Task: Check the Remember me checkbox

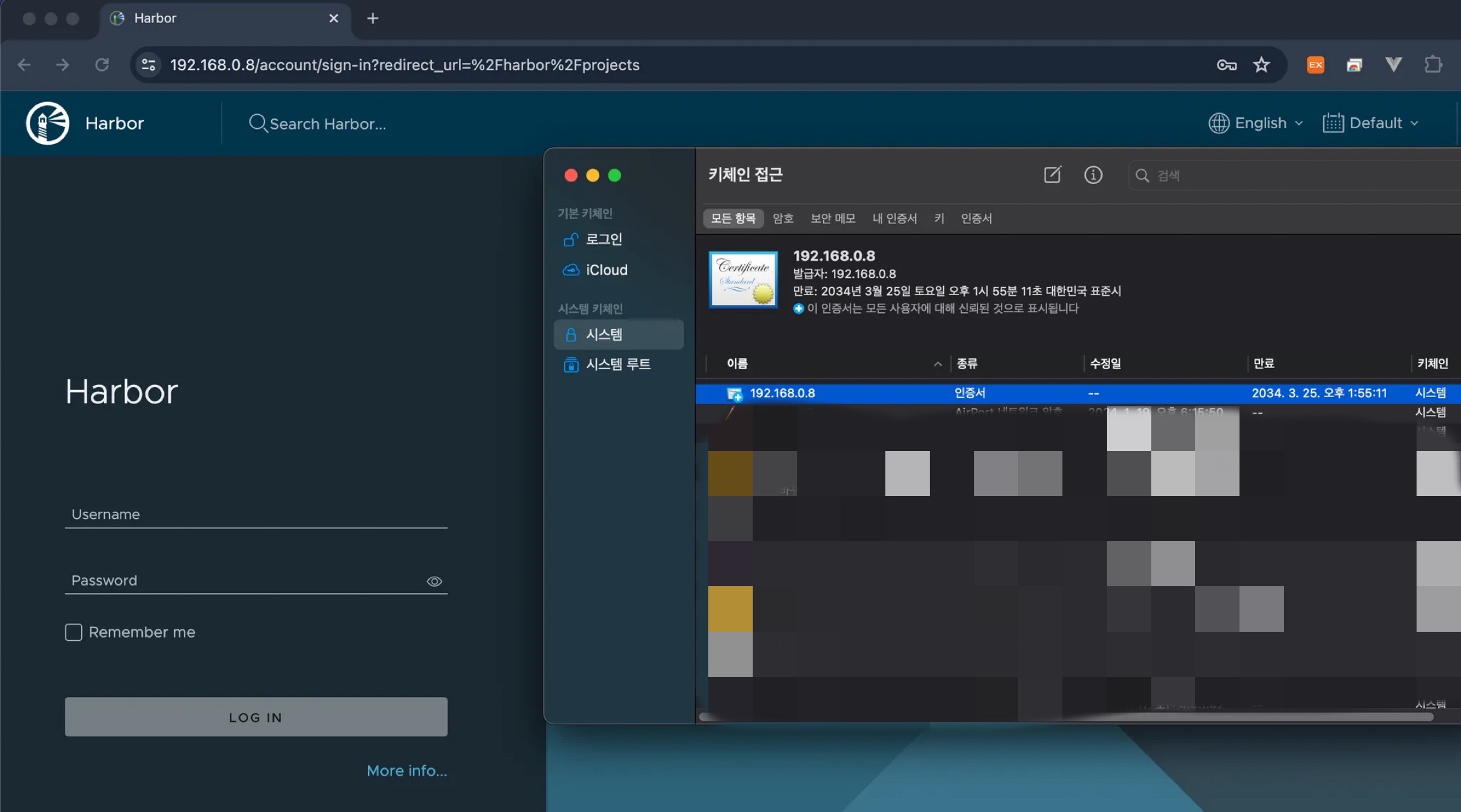Action: pos(74,632)
